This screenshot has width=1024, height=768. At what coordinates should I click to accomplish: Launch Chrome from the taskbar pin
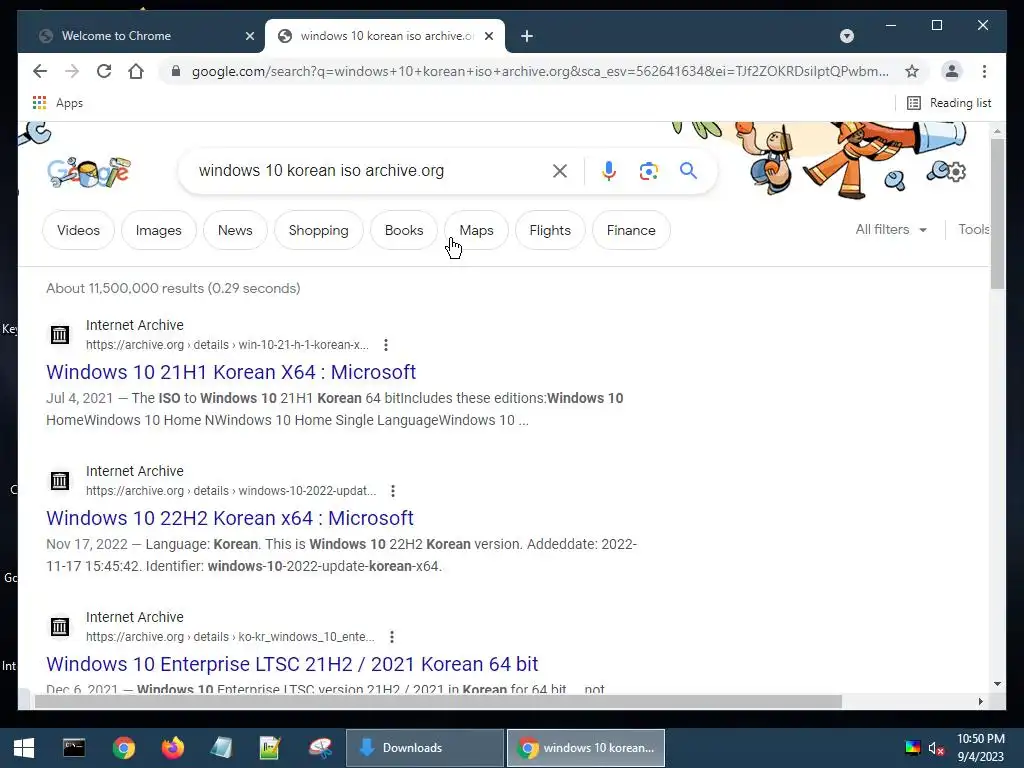(123, 748)
